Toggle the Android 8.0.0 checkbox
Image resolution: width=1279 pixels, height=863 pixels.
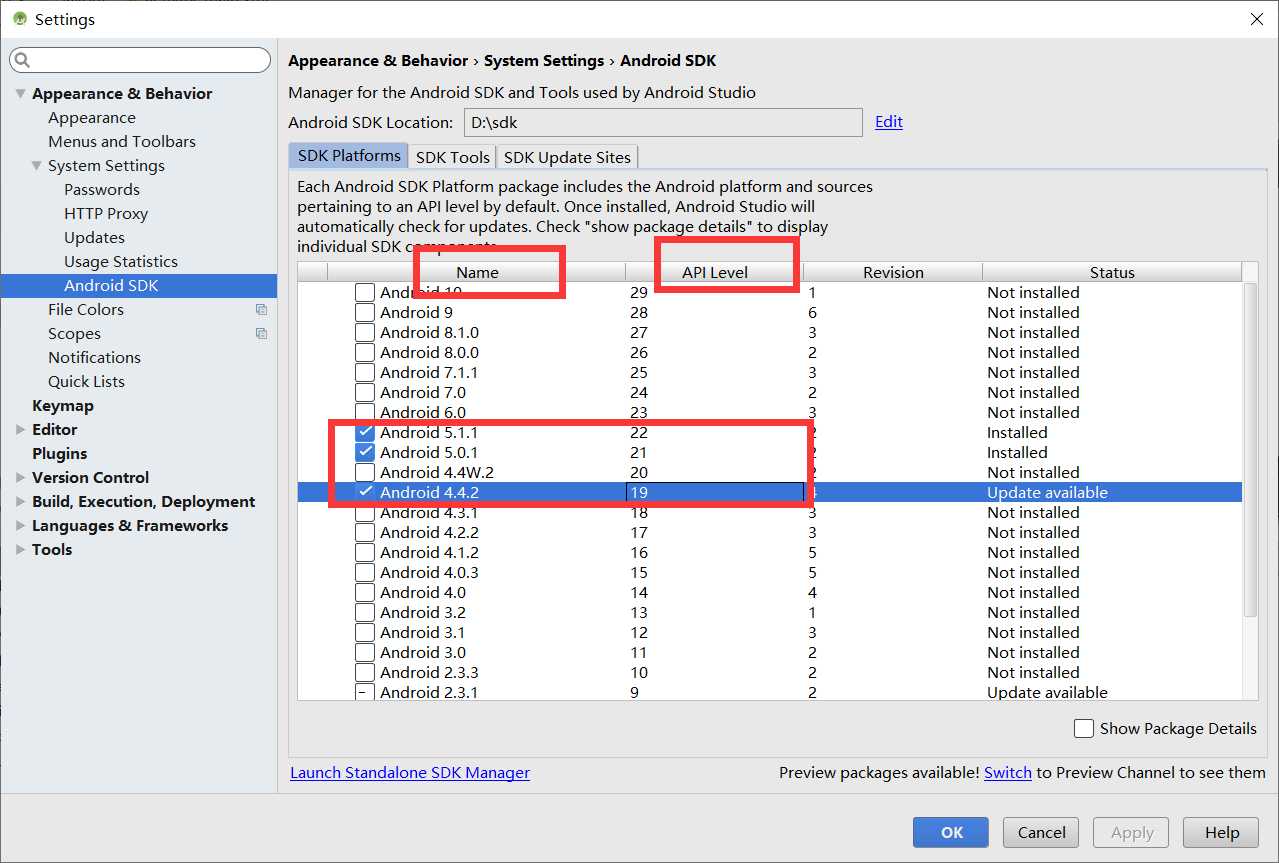[x=365, y=353]
